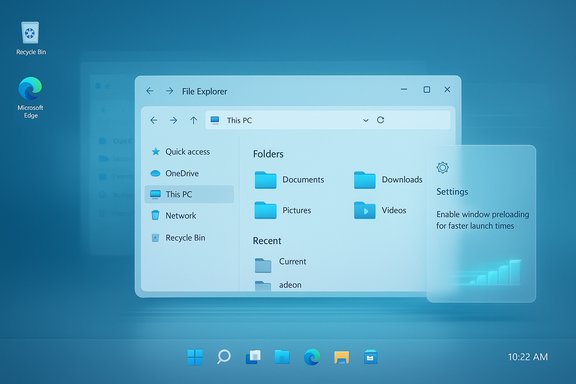Open the recent adeon folder
This screenshot has width=576, height=384.
(278, 286)
